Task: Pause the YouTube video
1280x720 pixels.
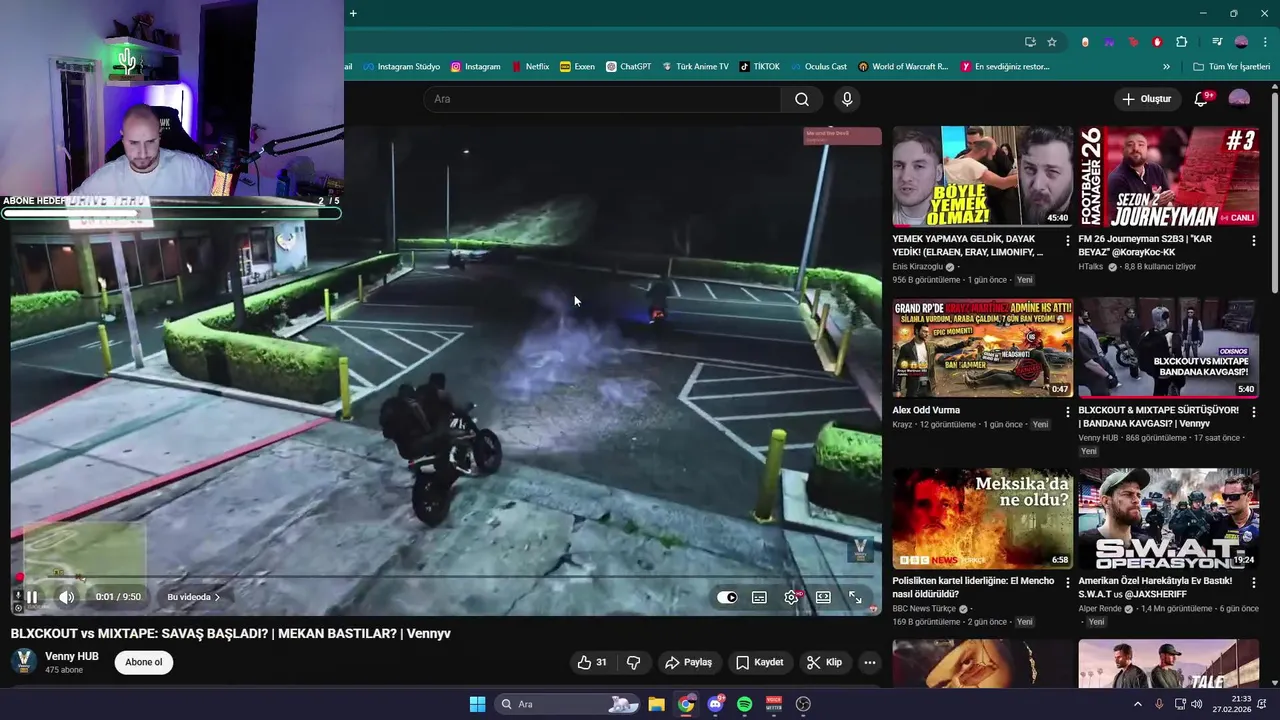Action: pos(31,597)
